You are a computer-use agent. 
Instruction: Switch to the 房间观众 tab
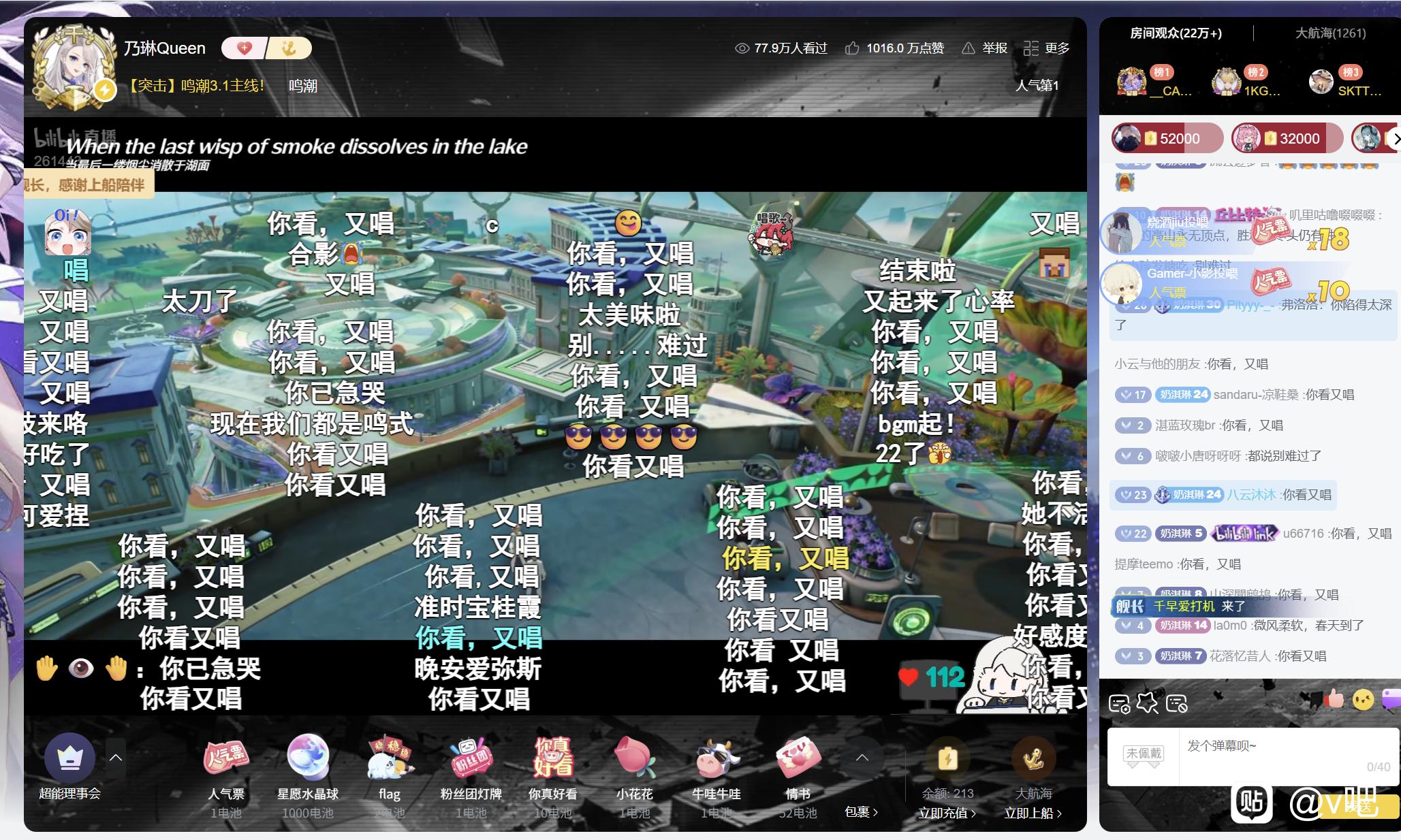click(x=1176, y=33)
